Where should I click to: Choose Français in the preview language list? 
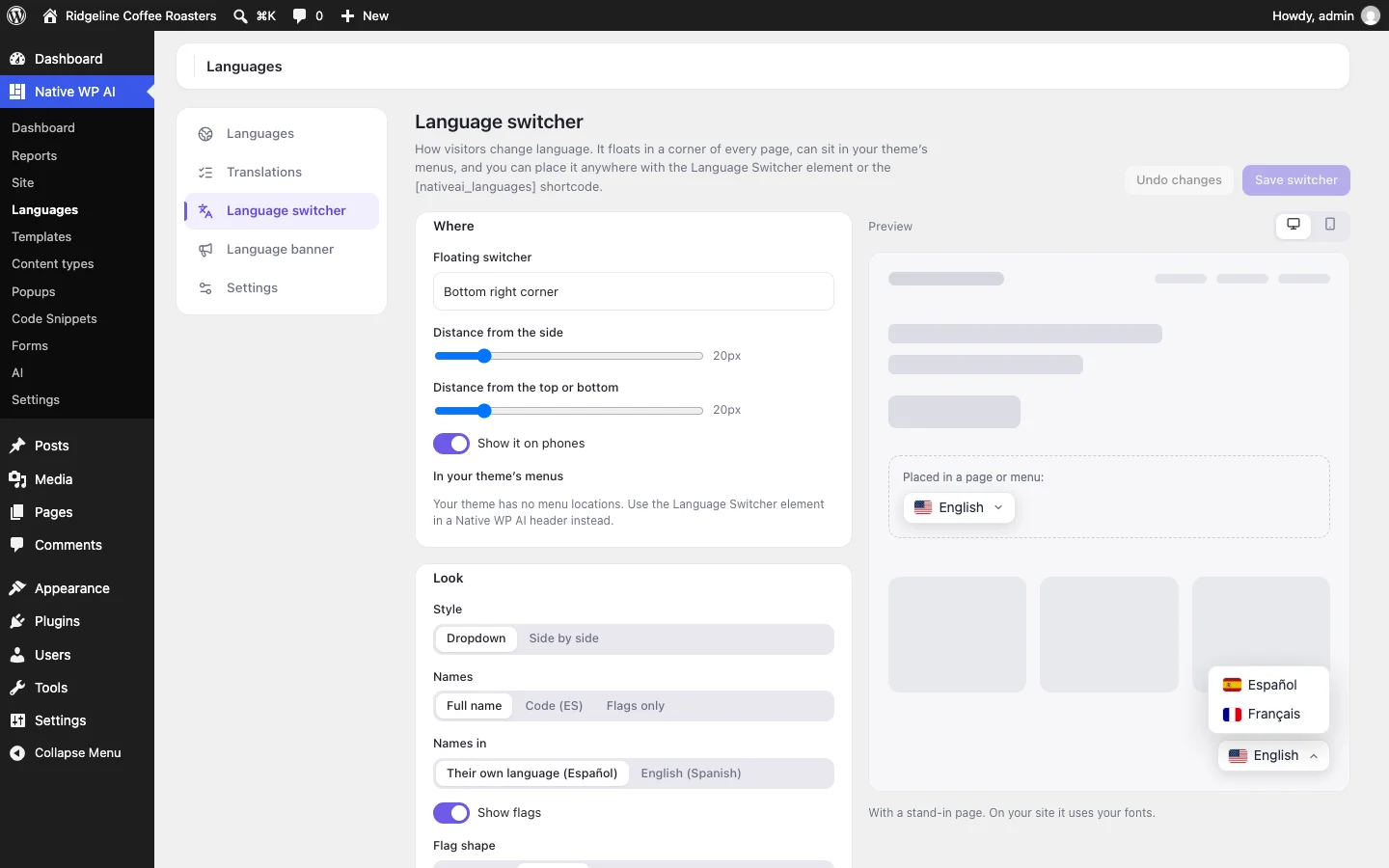pos(1268,715)
